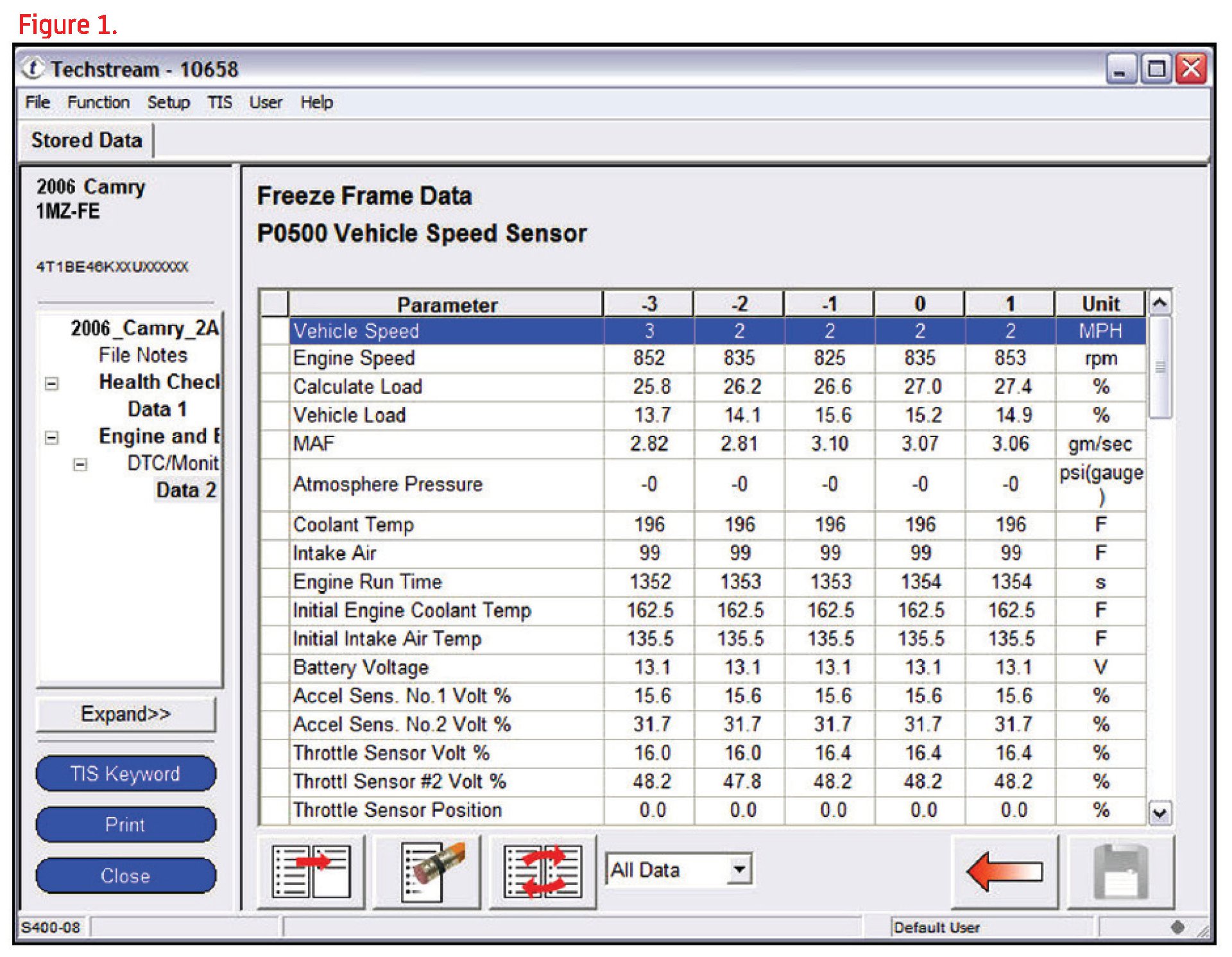Collapse the Engine and ECT tree node
Image resolution: width=1232 pixels, height=957 pixels.
pos(52,438)
